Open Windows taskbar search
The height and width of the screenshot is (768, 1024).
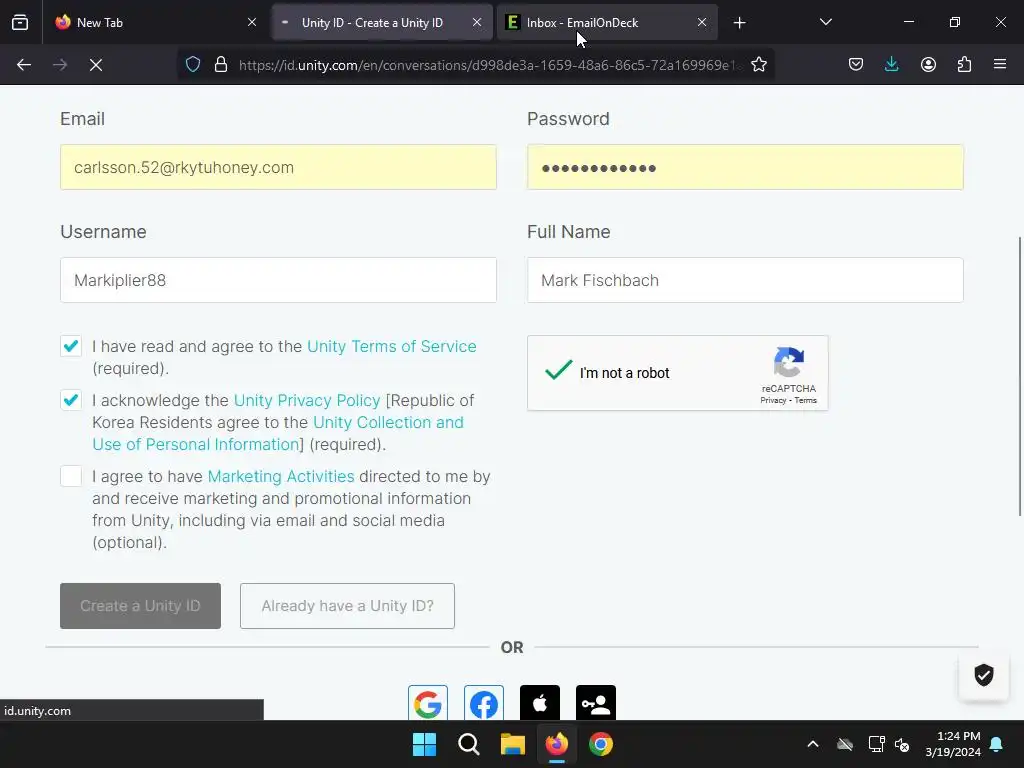click(469, 744)
